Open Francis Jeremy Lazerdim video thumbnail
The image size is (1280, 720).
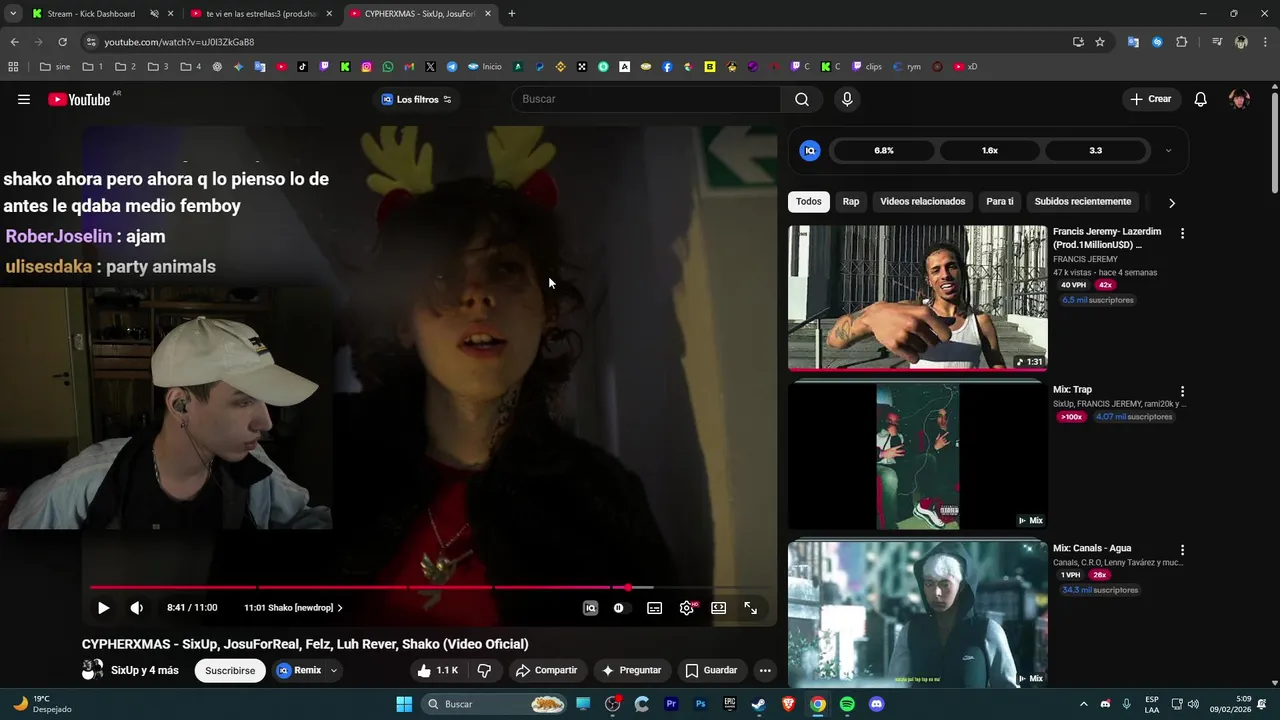pos(918,298)
